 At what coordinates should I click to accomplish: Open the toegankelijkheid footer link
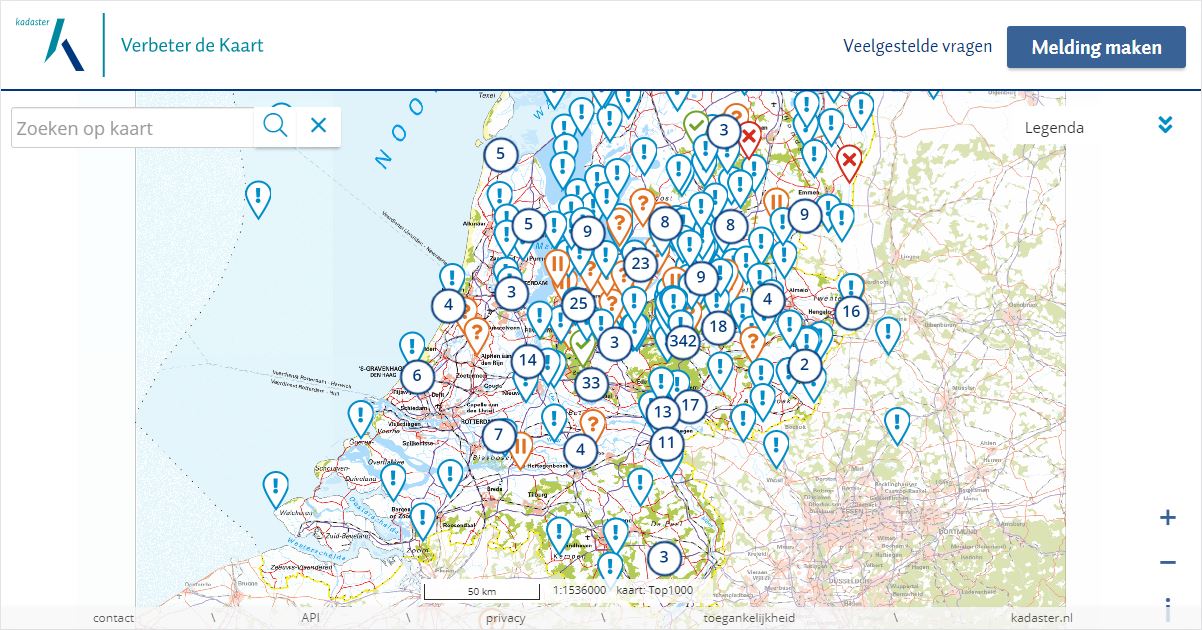[749, 618]
